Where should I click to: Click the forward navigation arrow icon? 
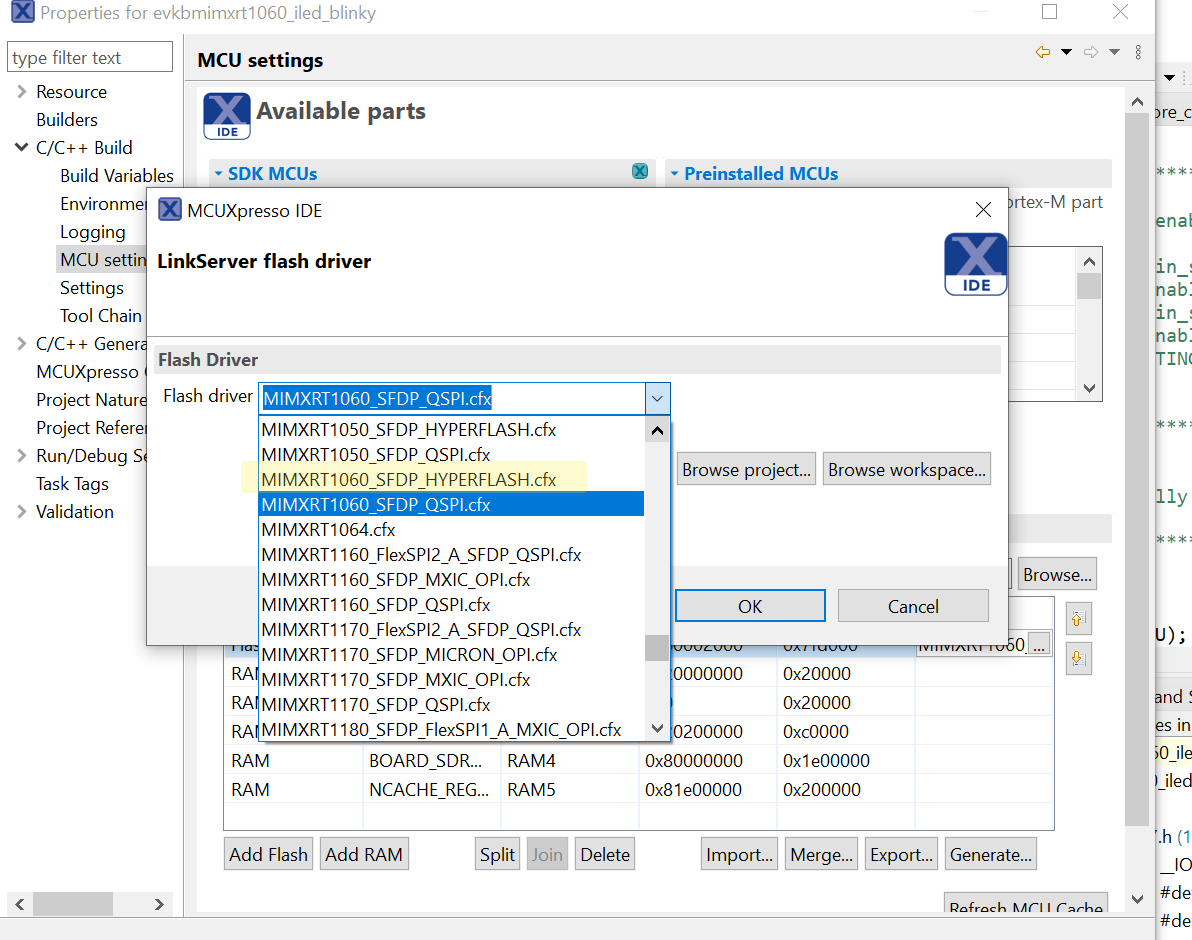[x=1091, y=52]
